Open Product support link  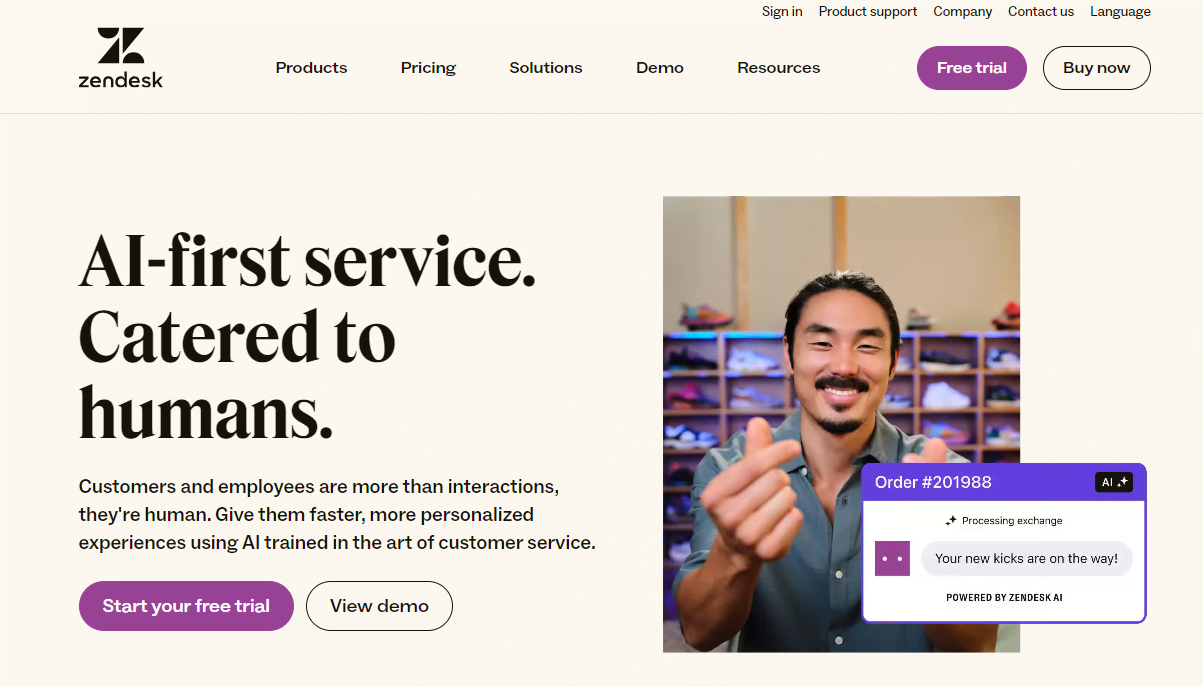[x=867, y=12]
